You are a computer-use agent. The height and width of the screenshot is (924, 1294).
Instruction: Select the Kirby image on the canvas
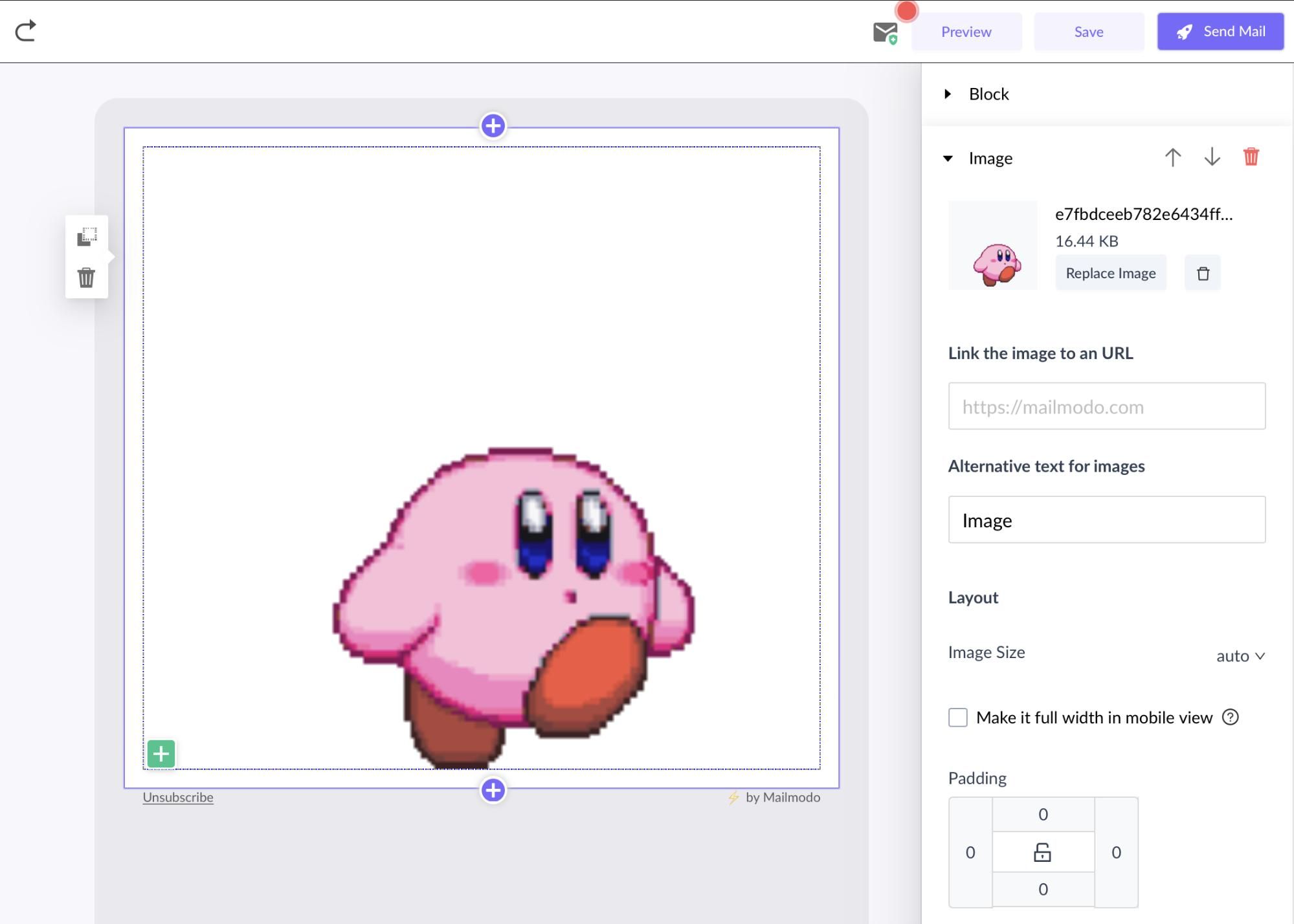482,458
